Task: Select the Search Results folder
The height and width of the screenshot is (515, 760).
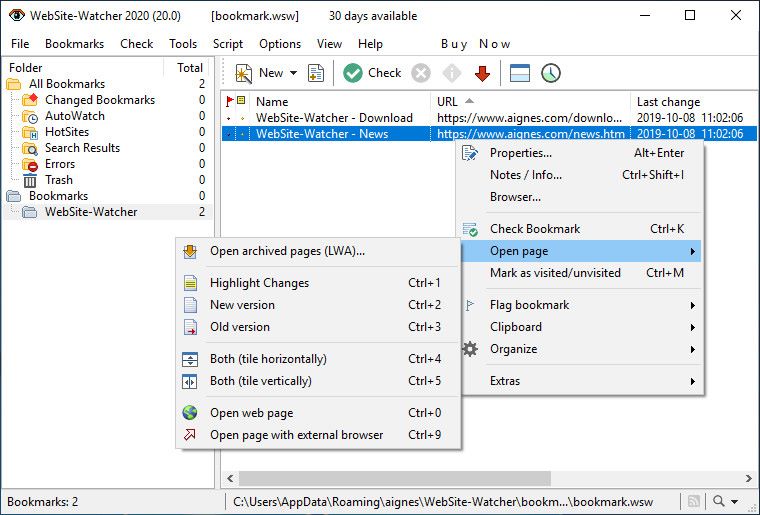Action: (82, 148)
